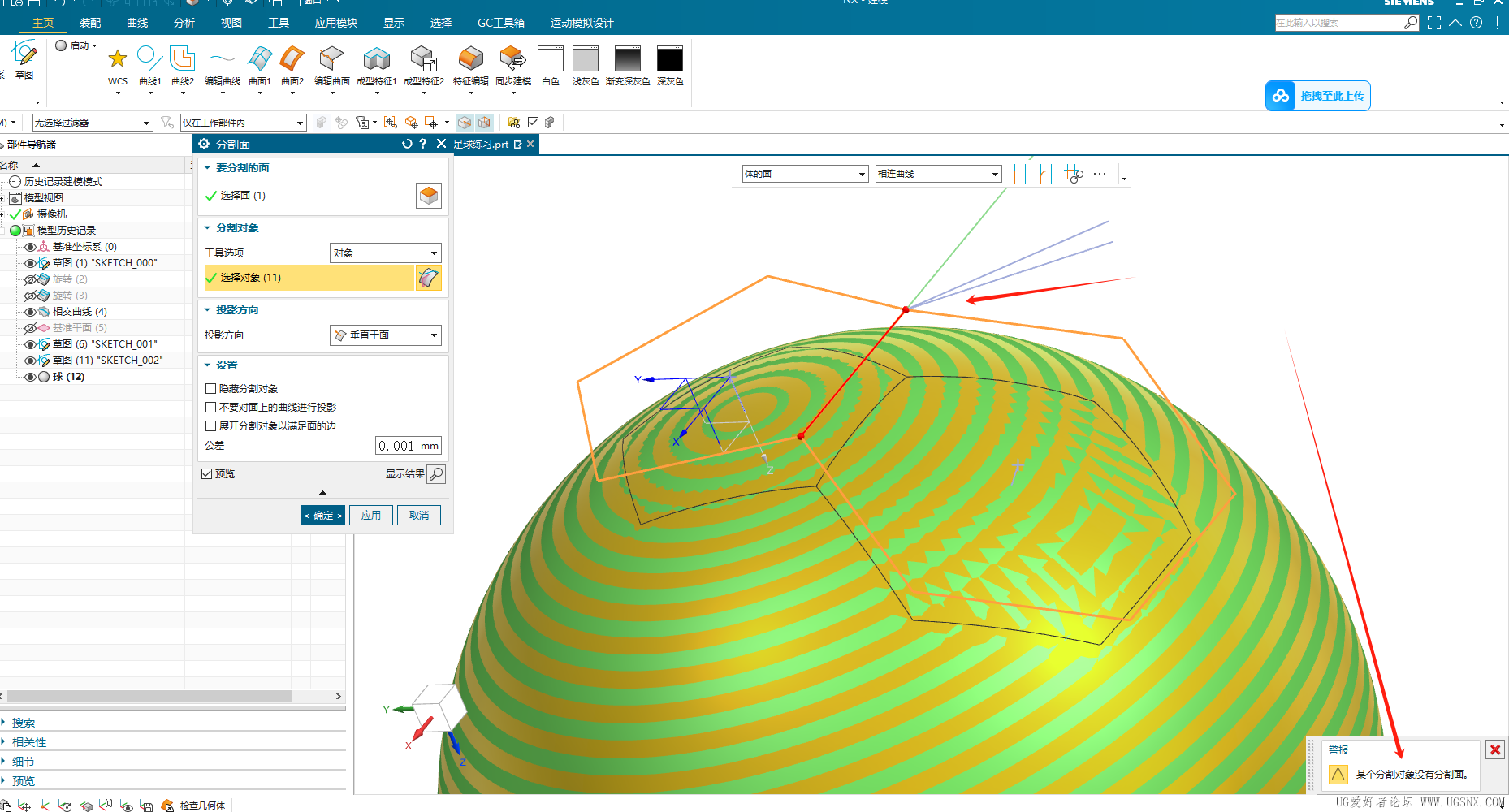Close the 警报 alert notification

tap(1495, 749)
